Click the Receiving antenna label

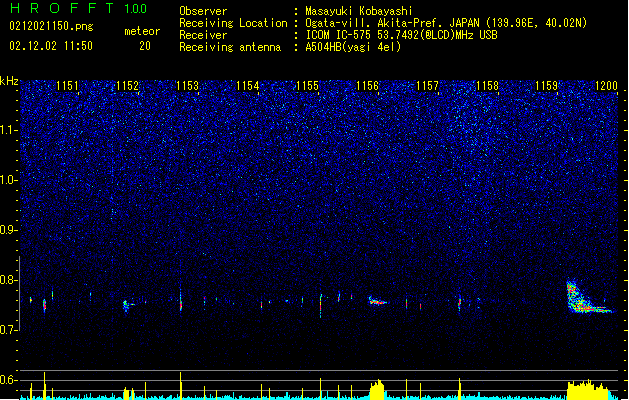230,47
